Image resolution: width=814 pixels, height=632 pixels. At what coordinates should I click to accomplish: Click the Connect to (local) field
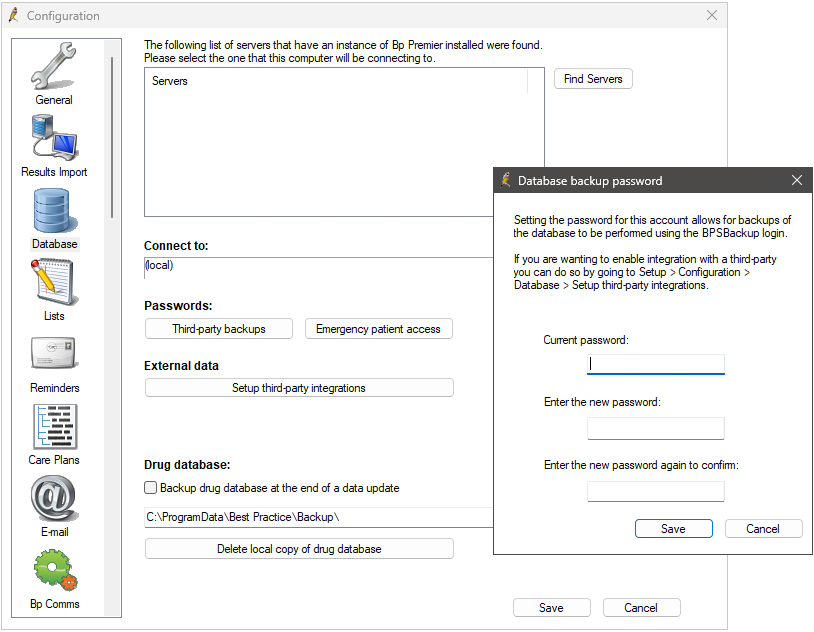tap(318, 267)
